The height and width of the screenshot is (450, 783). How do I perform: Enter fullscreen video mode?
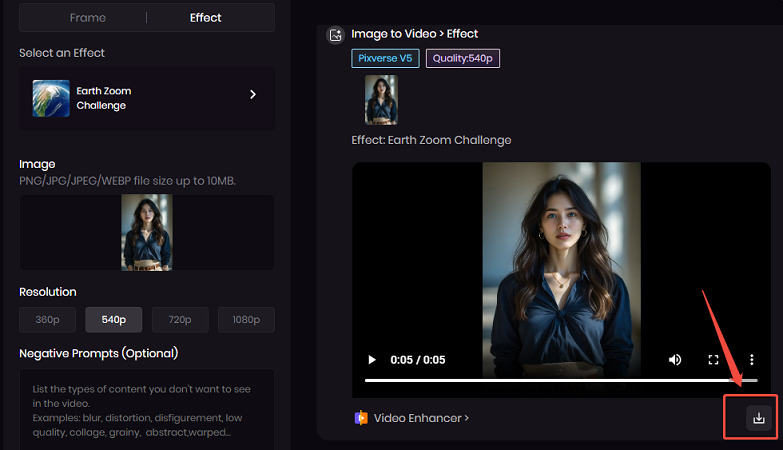point(713,360)
